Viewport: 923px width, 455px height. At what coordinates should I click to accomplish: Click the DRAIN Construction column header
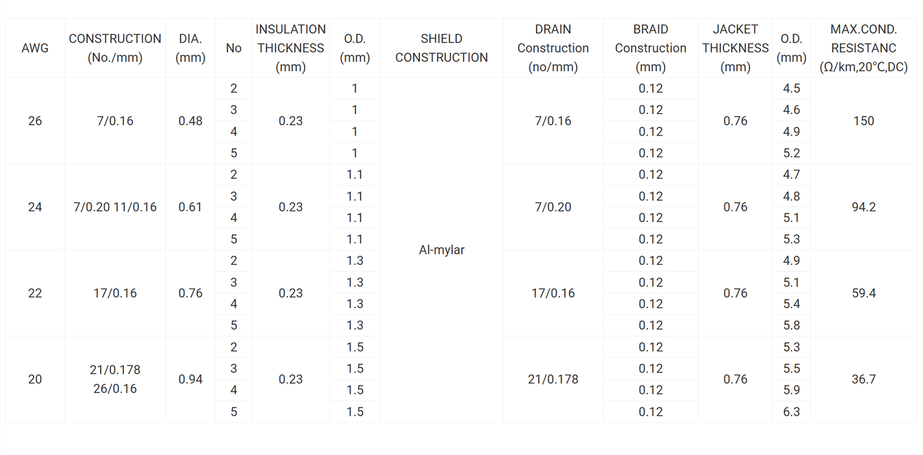[x=553, y=48]
